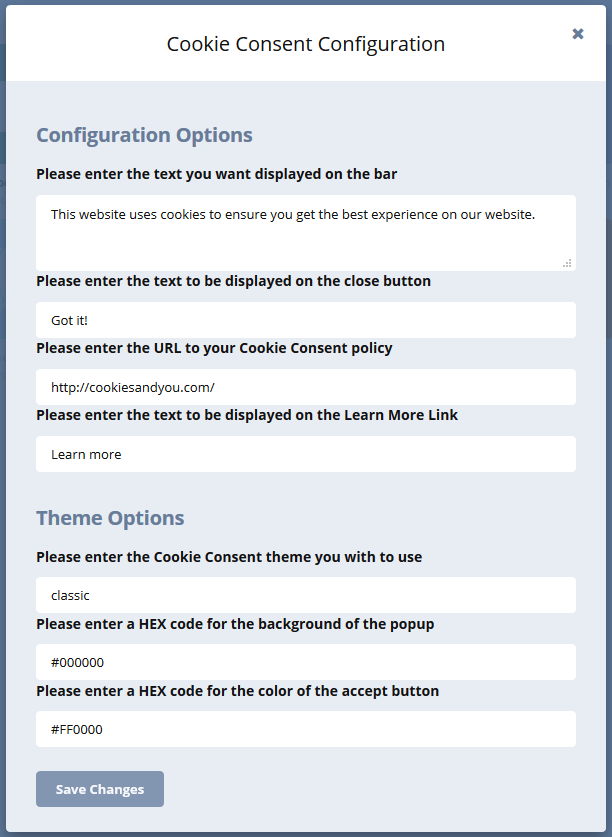The image size is (612, 837).
Task: Close the Cookie Consent Configuration dialog
Action: [577, 34]
